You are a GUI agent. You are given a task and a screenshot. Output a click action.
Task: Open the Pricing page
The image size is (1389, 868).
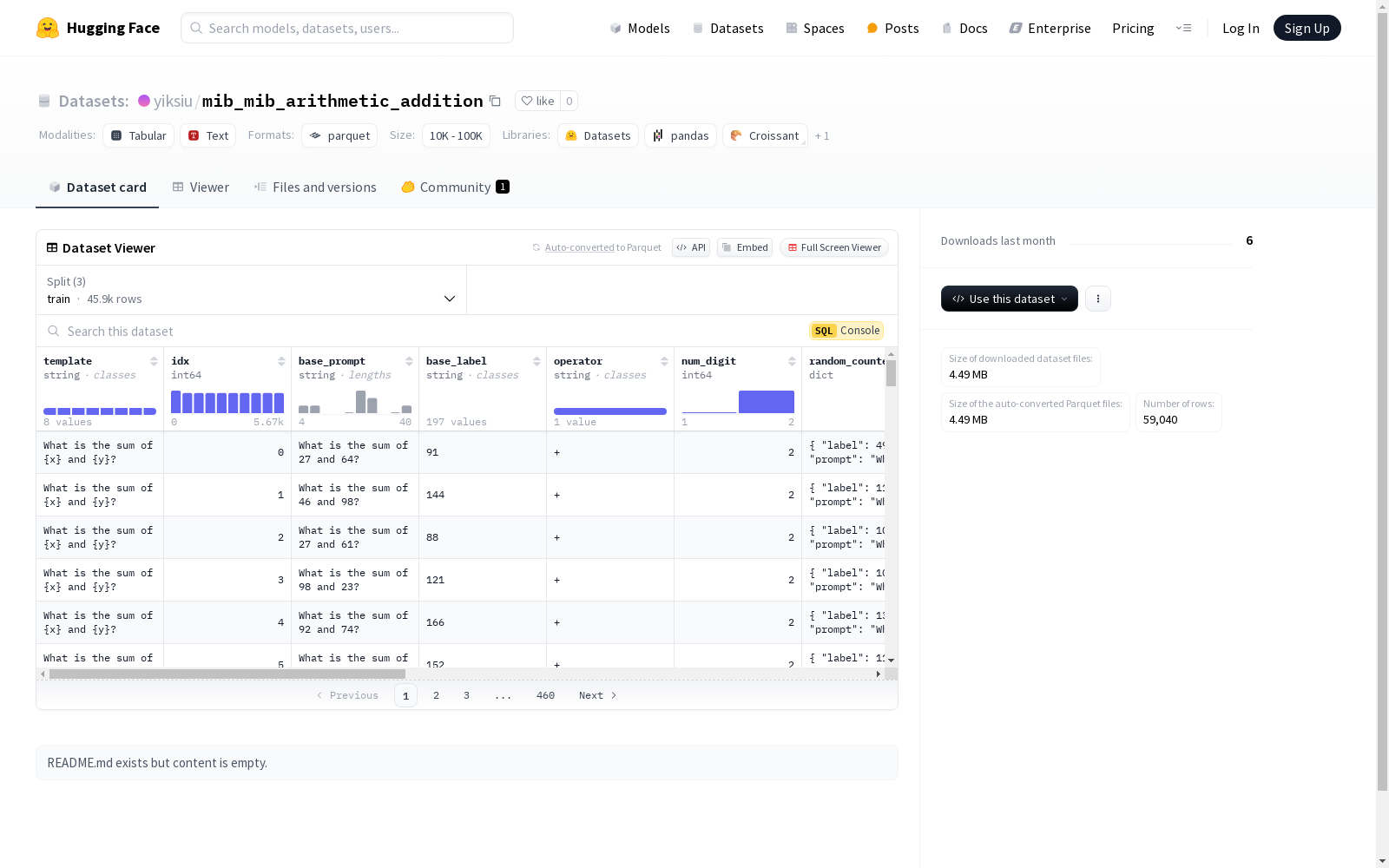click(x=1133, y=28)
